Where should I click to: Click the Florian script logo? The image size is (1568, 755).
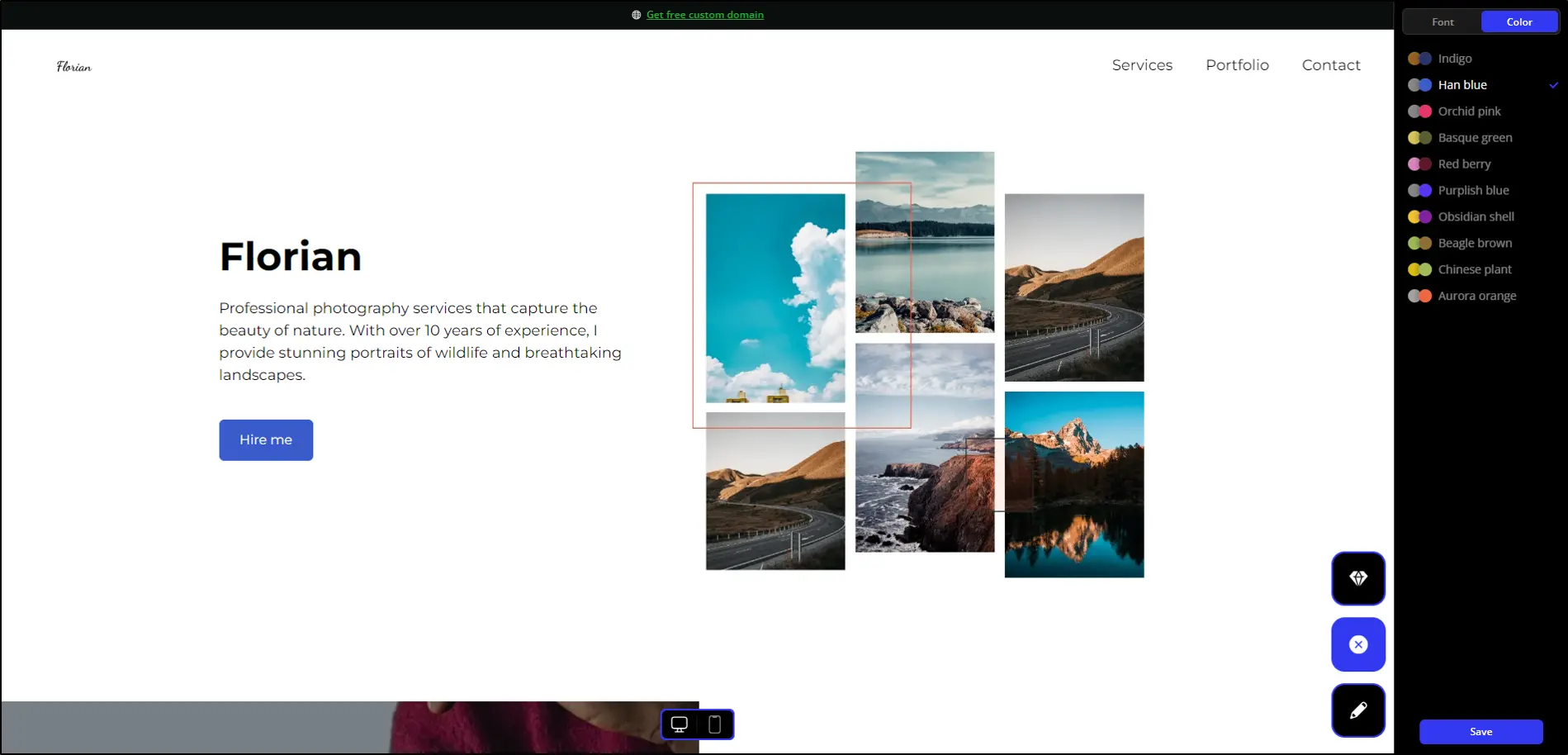[74, 66]
